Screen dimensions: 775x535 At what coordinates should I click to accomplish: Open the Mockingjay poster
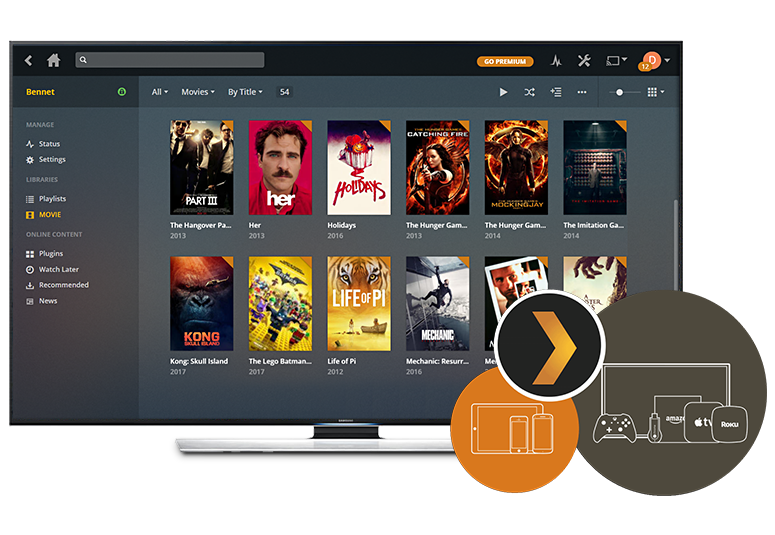pyautogui.click(x=516, y=168)
